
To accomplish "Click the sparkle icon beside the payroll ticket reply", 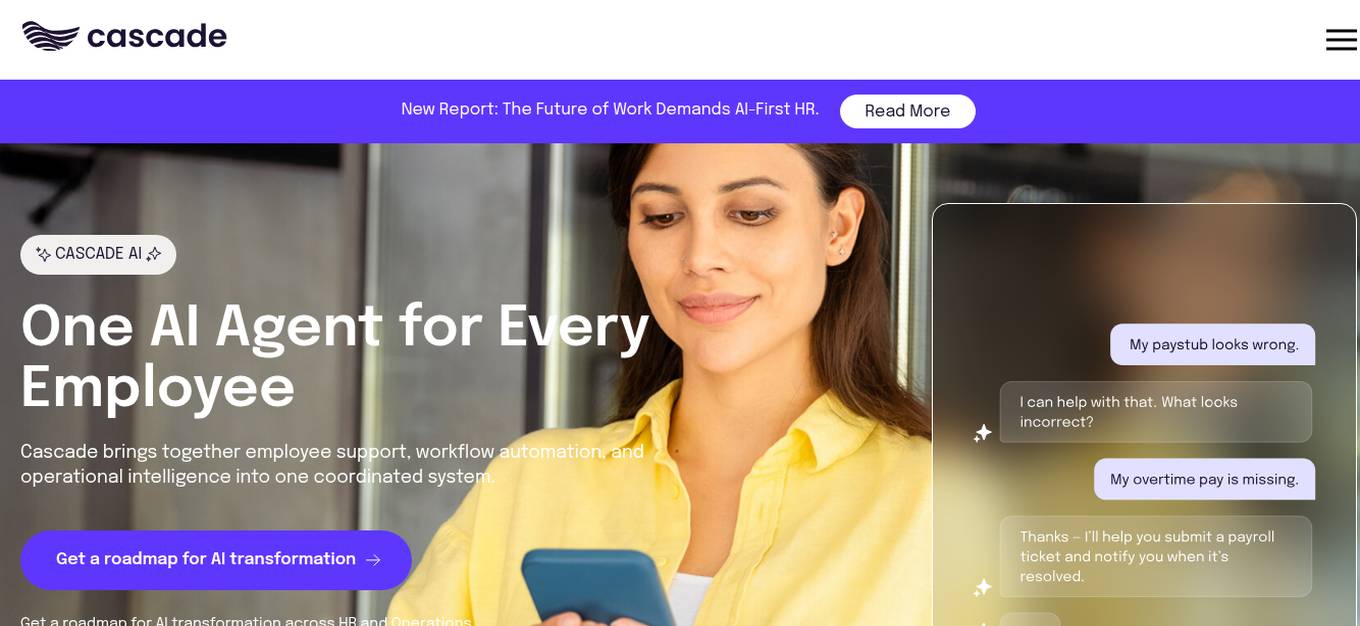I will (x=983, y=588).
